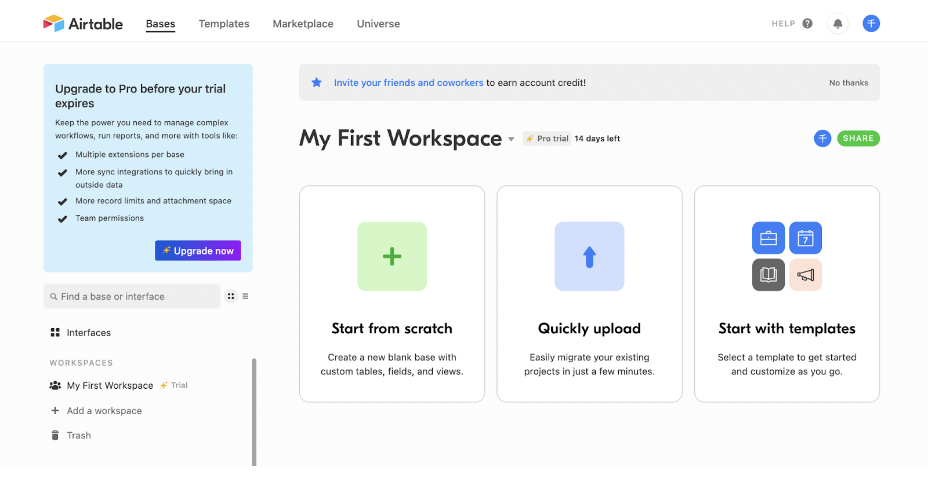Open the notifications bell
Screen dimensions: 930x484
point(837,24)
